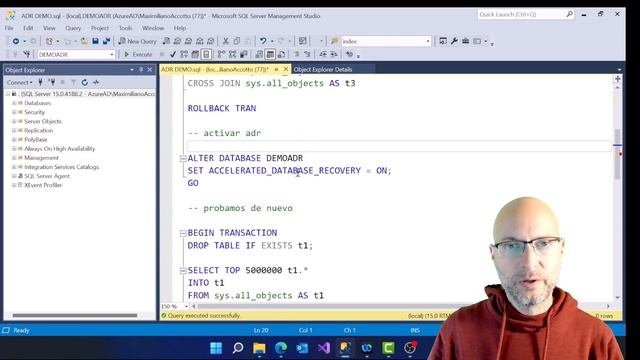Click the Save file icon

(95, 41)
